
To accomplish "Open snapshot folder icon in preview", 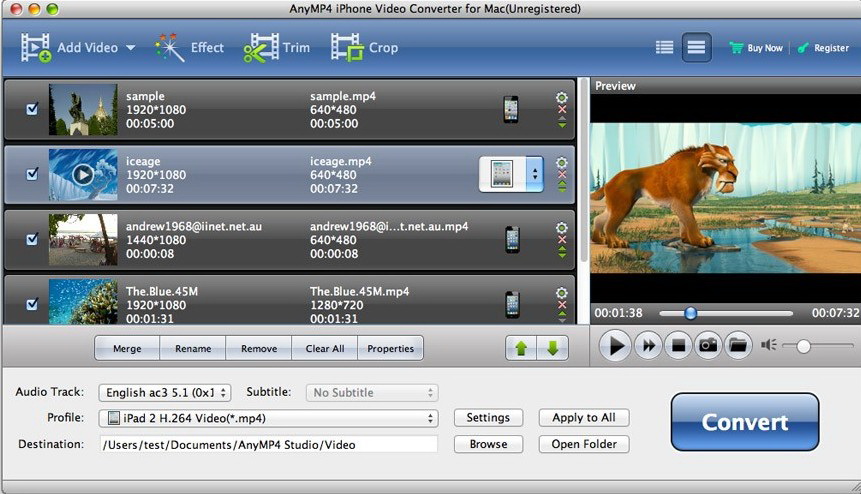I will (x=738, y=345).
